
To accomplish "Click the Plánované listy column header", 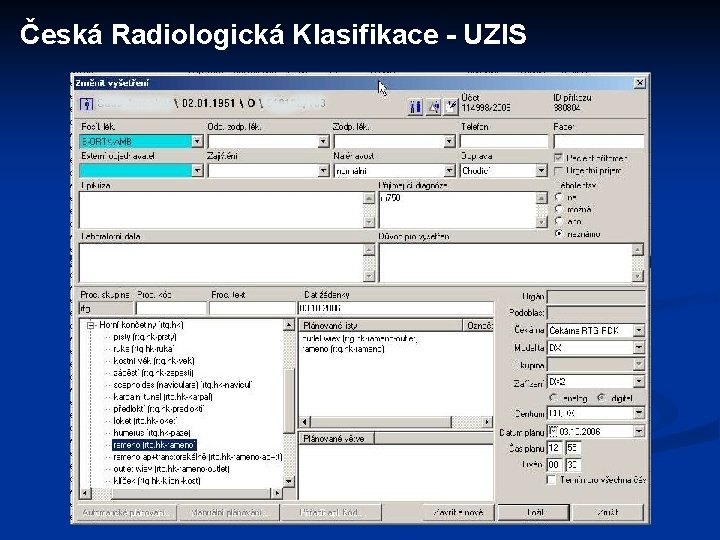I will coord(381,326).
